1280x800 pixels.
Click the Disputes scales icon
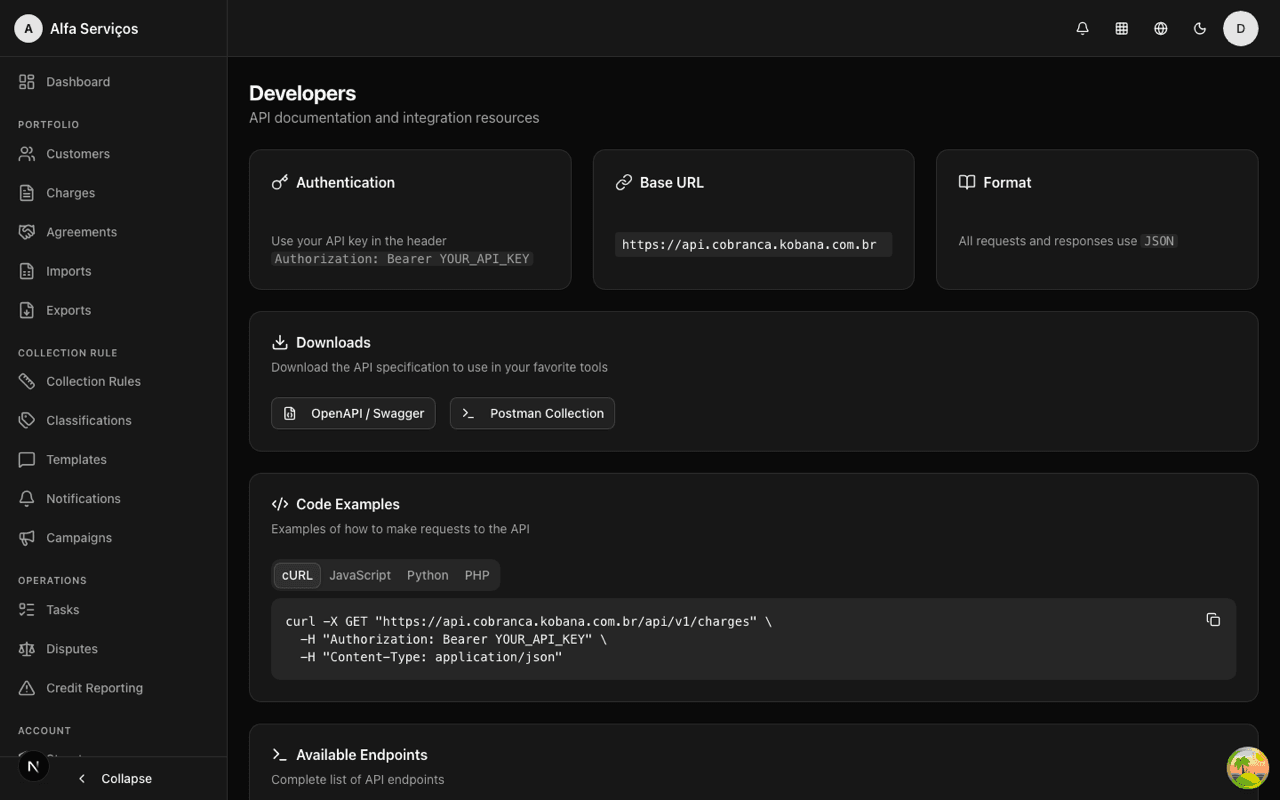[x=27, y=649]
